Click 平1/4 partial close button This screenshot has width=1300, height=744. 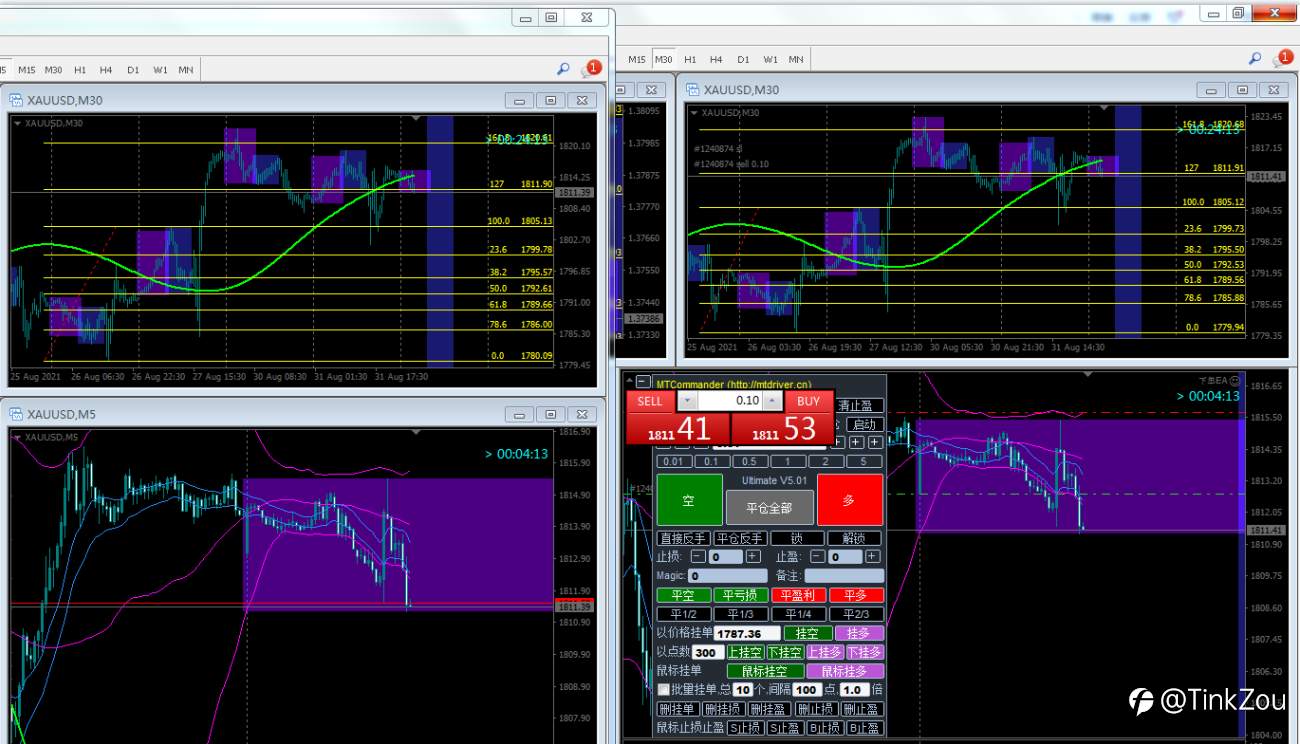pyautogui.click(x=798, y=614)
